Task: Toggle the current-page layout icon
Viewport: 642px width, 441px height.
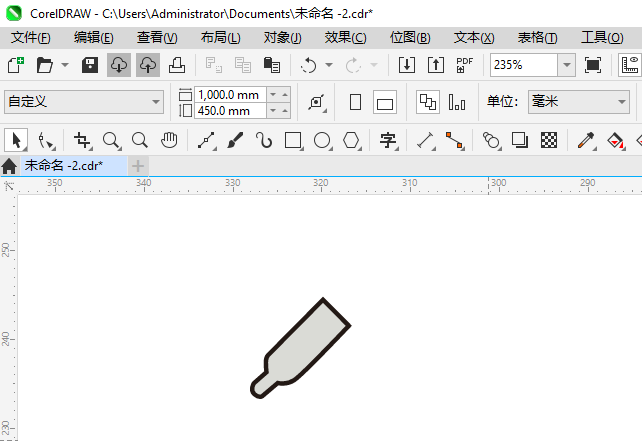Action: click(x=457, y=102)
